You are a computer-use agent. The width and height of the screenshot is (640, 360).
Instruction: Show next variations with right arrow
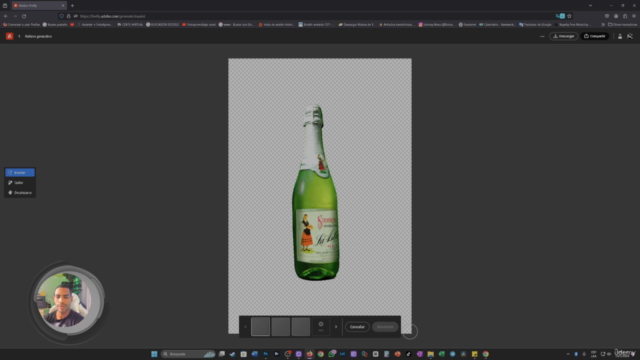point(336,327)
